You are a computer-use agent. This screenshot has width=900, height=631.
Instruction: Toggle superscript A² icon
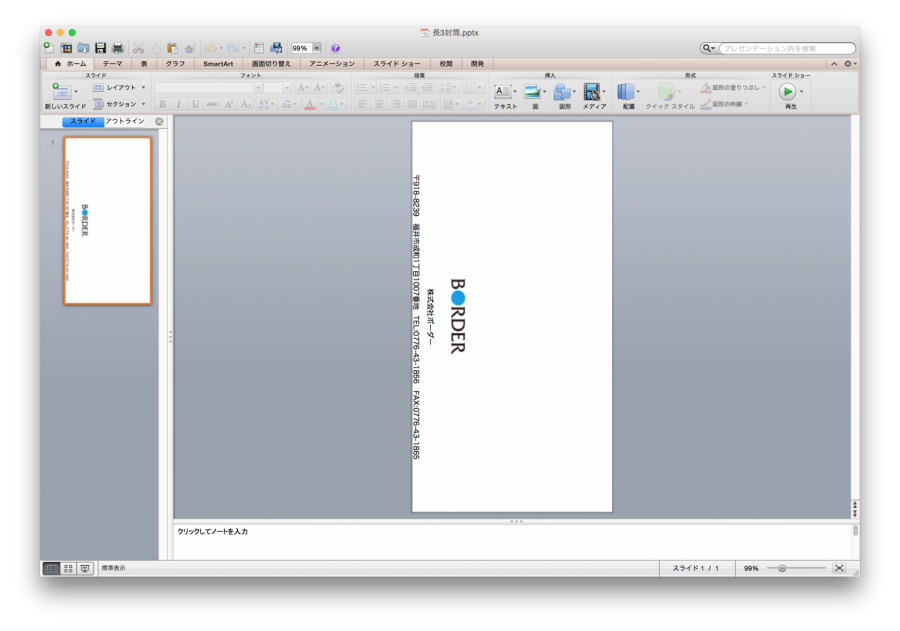tap(229, 104)
